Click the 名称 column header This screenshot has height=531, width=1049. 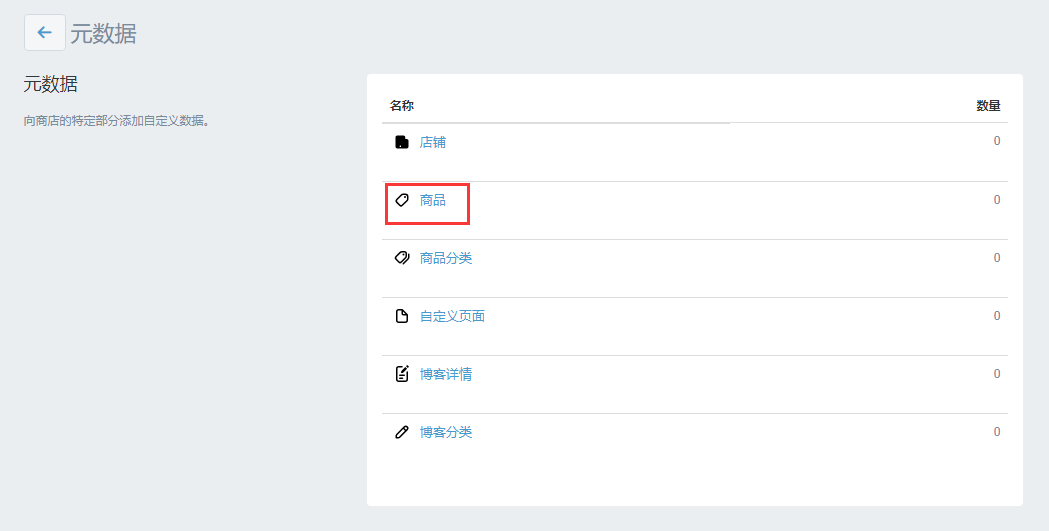402,106
